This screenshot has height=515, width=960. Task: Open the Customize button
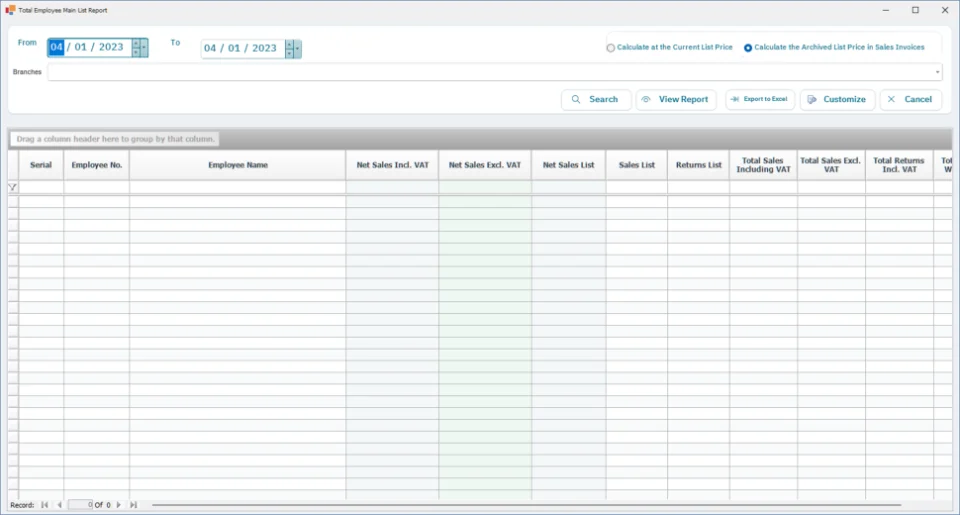(837, 99)
